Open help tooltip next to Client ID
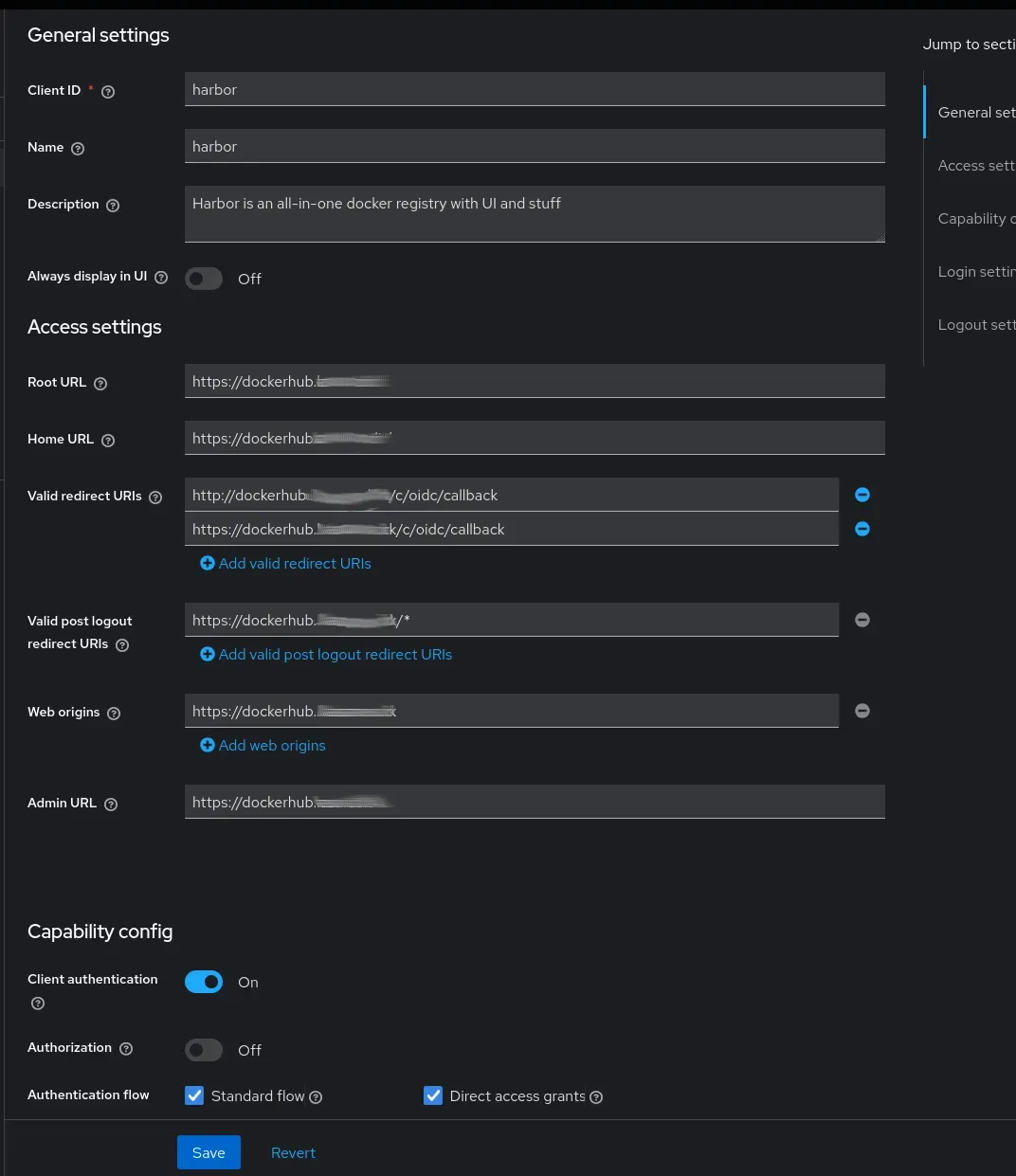 click(x=108, y=92)
